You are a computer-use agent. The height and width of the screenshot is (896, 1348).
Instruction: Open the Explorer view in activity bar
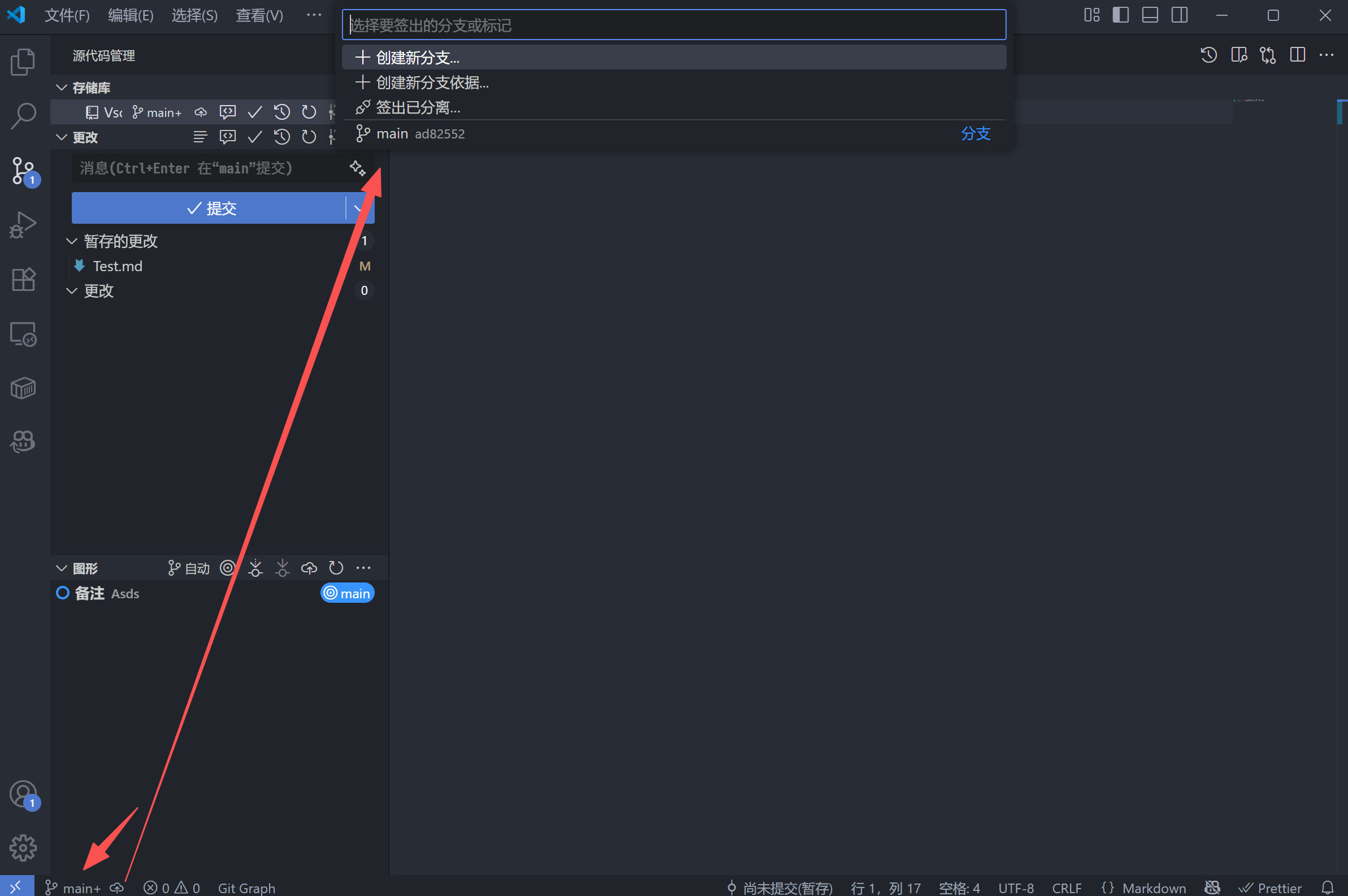click(x=23, y=62)
